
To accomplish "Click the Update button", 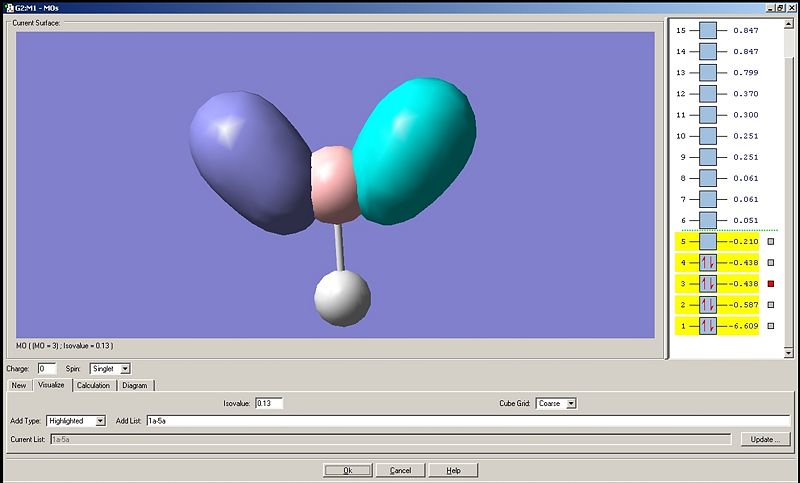I will coord(765,439).
